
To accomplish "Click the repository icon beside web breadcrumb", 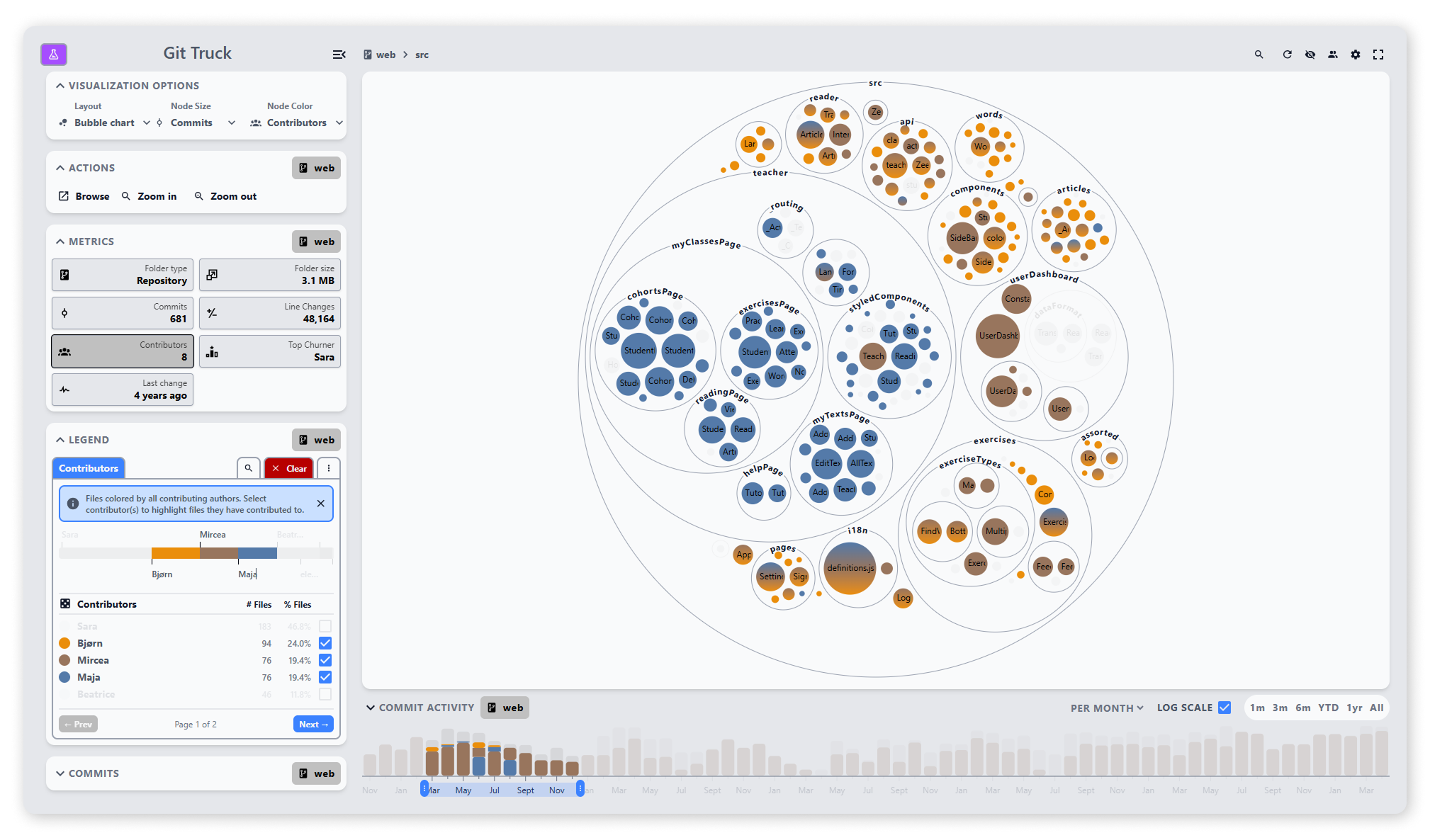I will click(x=368, y=55).
